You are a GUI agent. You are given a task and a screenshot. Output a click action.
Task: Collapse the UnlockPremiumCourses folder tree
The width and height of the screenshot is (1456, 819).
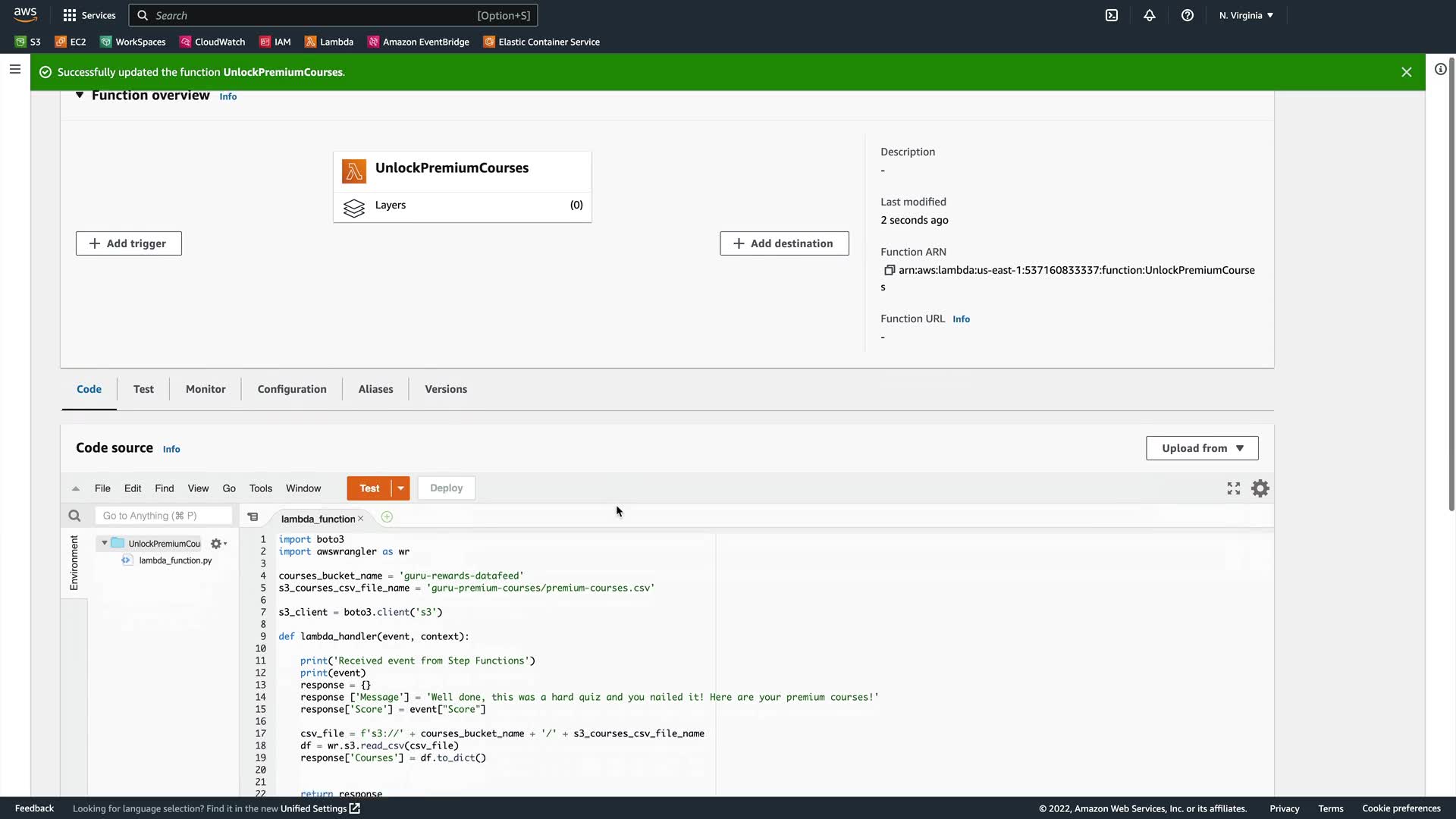tap(105, 543)
